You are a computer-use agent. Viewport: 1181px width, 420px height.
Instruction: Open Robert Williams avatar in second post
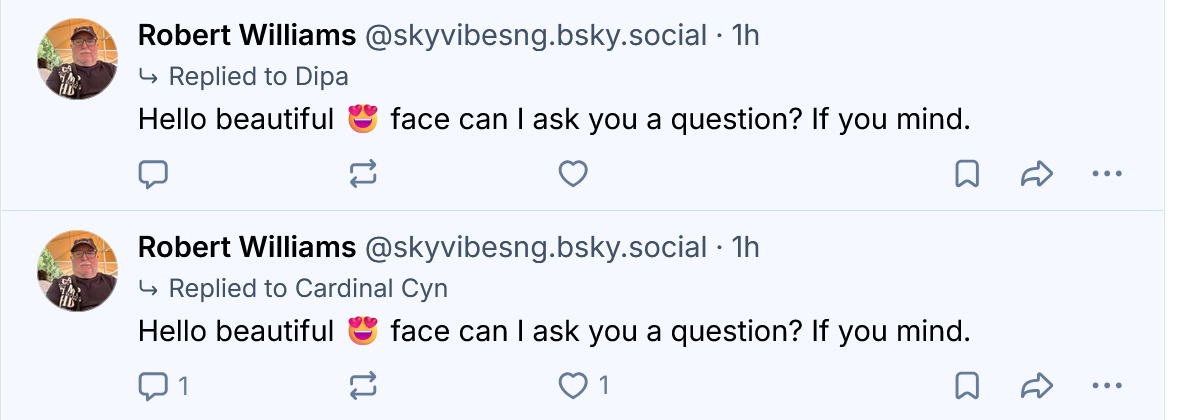coord(77,270)
